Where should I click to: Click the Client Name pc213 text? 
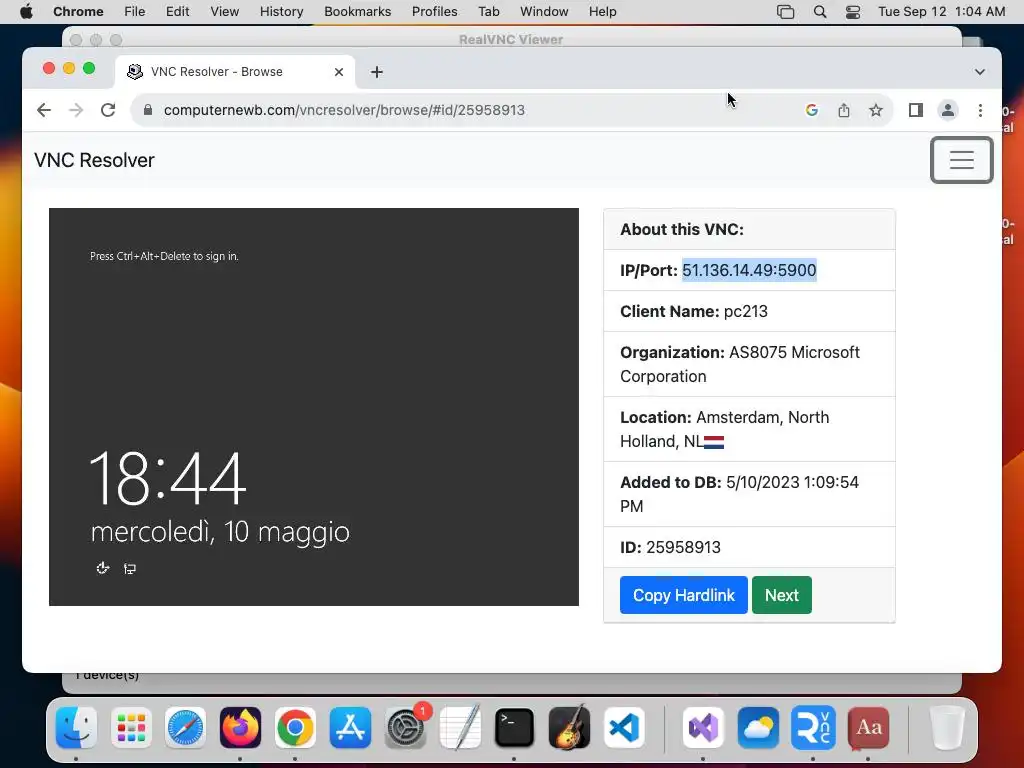pos(694,312)
